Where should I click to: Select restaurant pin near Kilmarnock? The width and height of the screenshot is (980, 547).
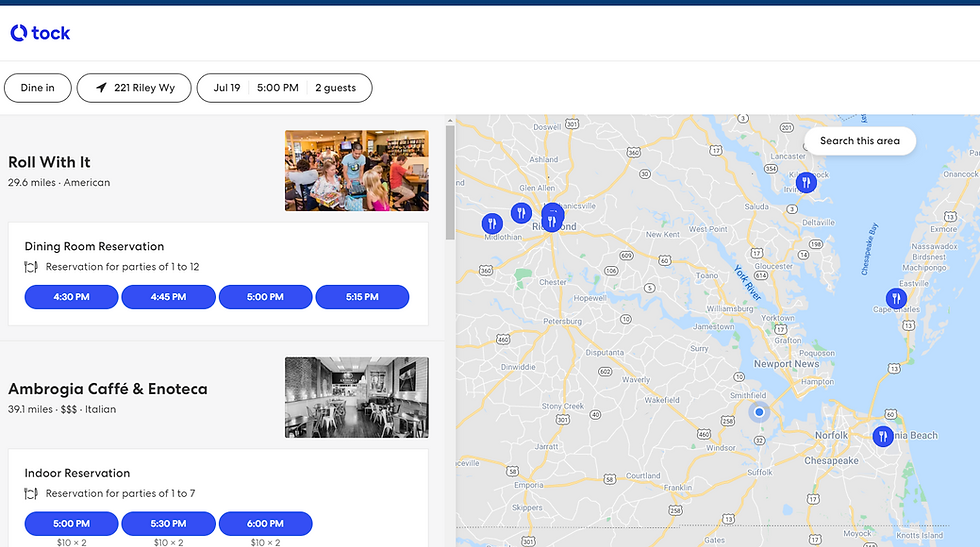point(806,183)
